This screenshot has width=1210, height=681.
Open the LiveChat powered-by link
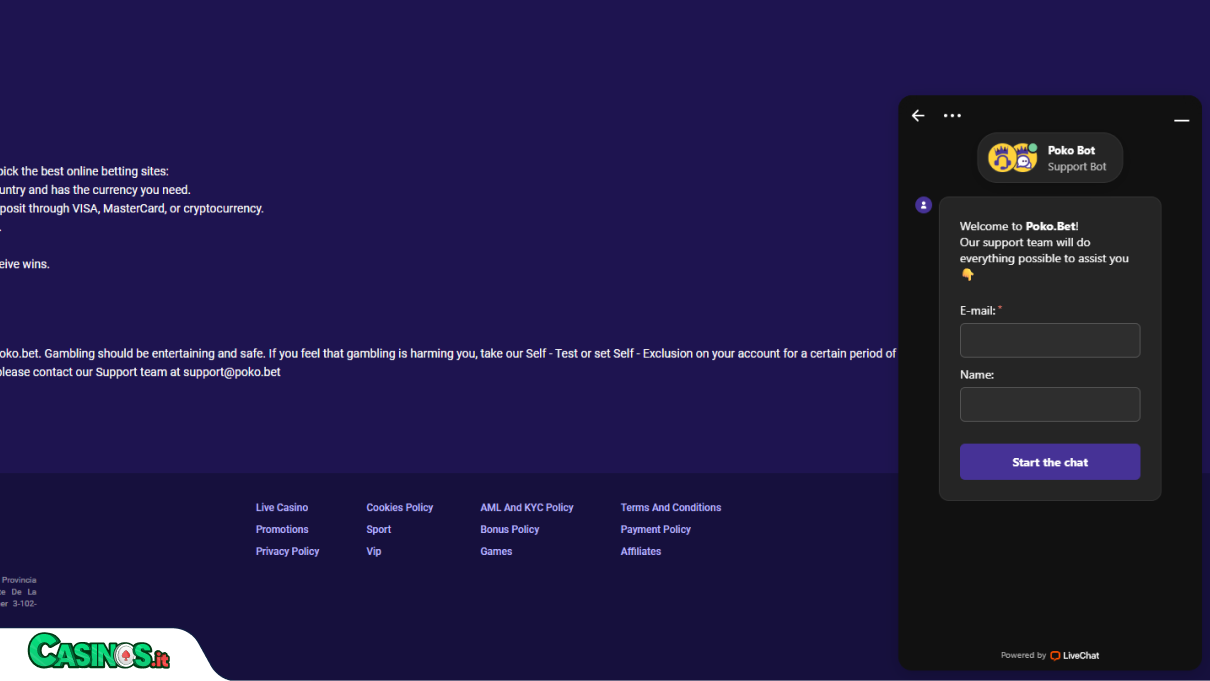[x=1074, y=656]
